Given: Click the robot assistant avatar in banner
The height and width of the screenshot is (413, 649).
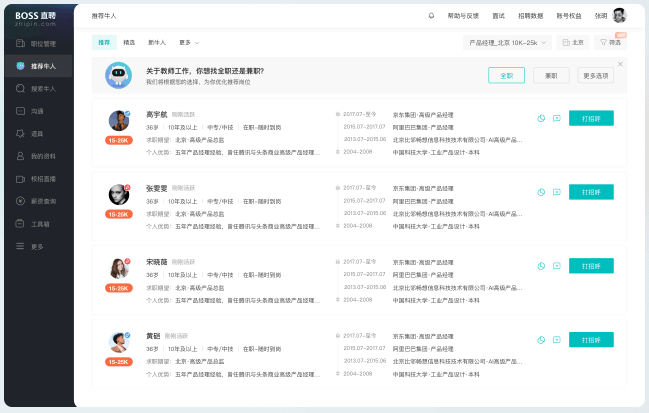Looking at the screenshot, I should [x=118, y=75].
